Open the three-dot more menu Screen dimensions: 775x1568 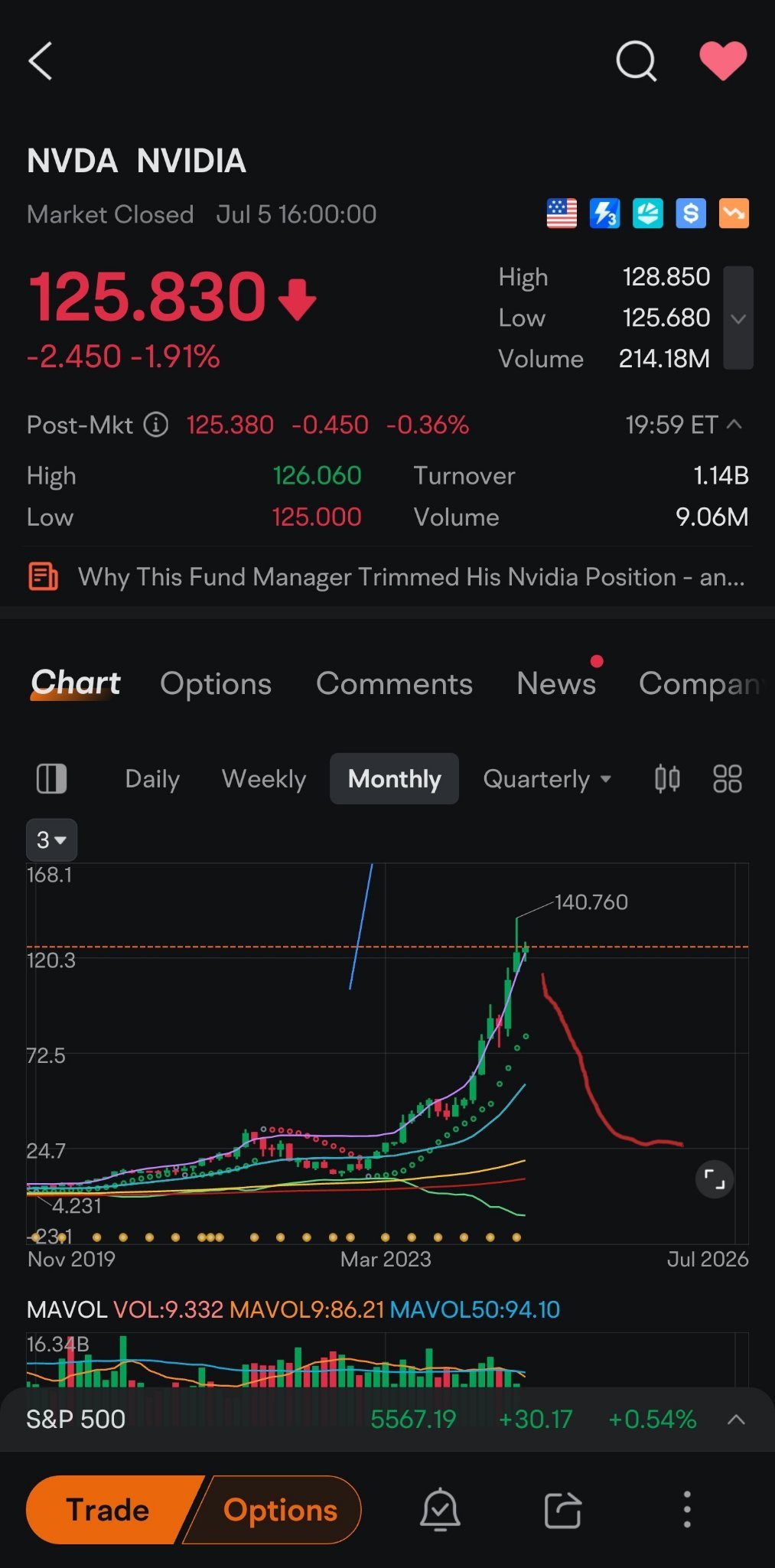[x=686, y=1510]
